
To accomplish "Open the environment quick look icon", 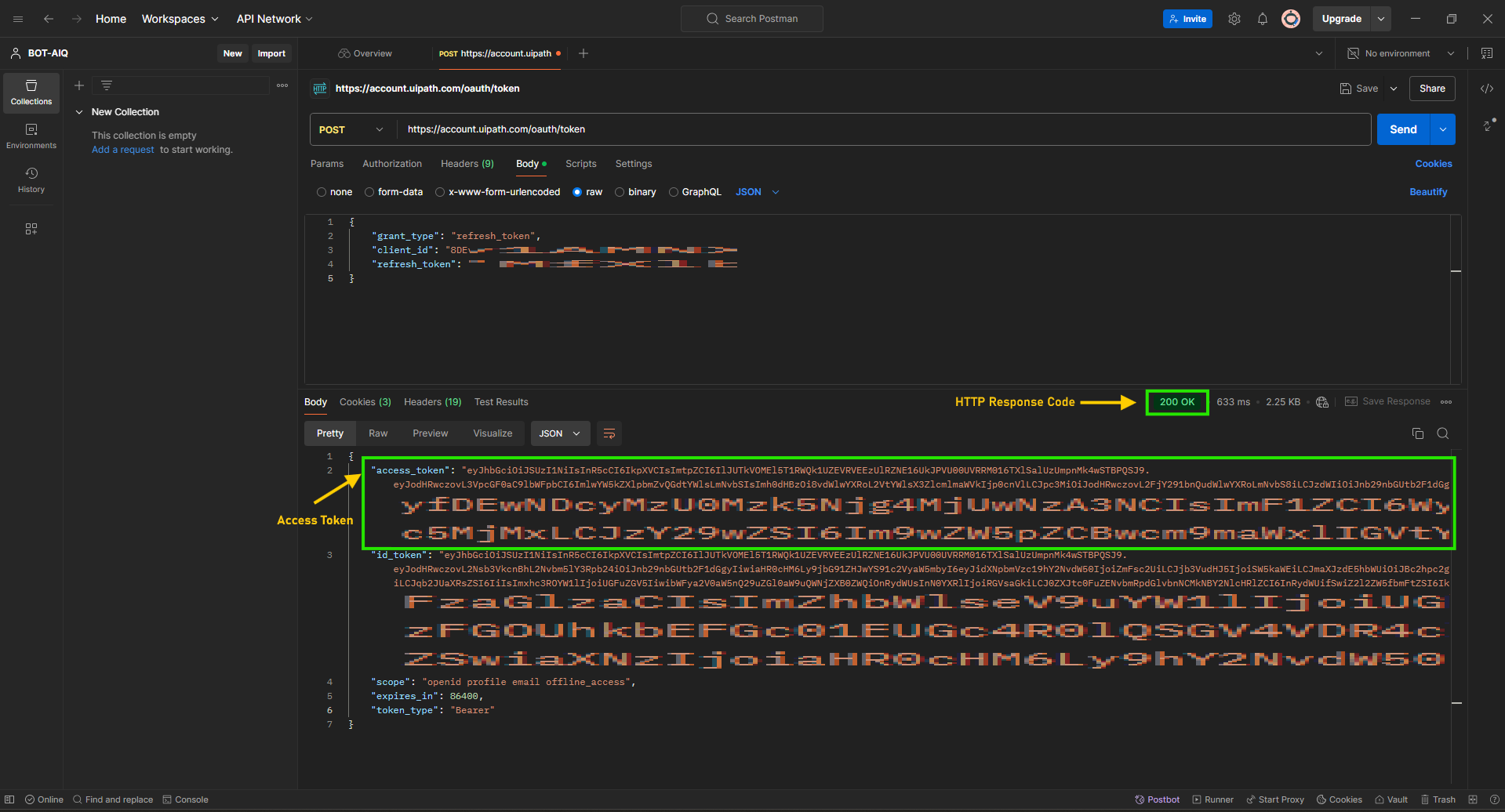I will coord(1487,53).
